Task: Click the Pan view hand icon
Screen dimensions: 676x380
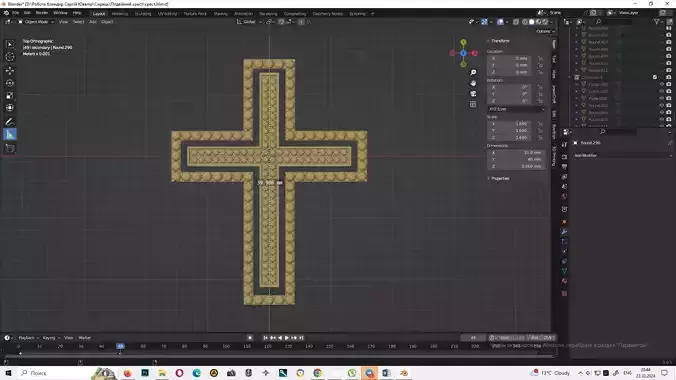Action: click(473, 83)
